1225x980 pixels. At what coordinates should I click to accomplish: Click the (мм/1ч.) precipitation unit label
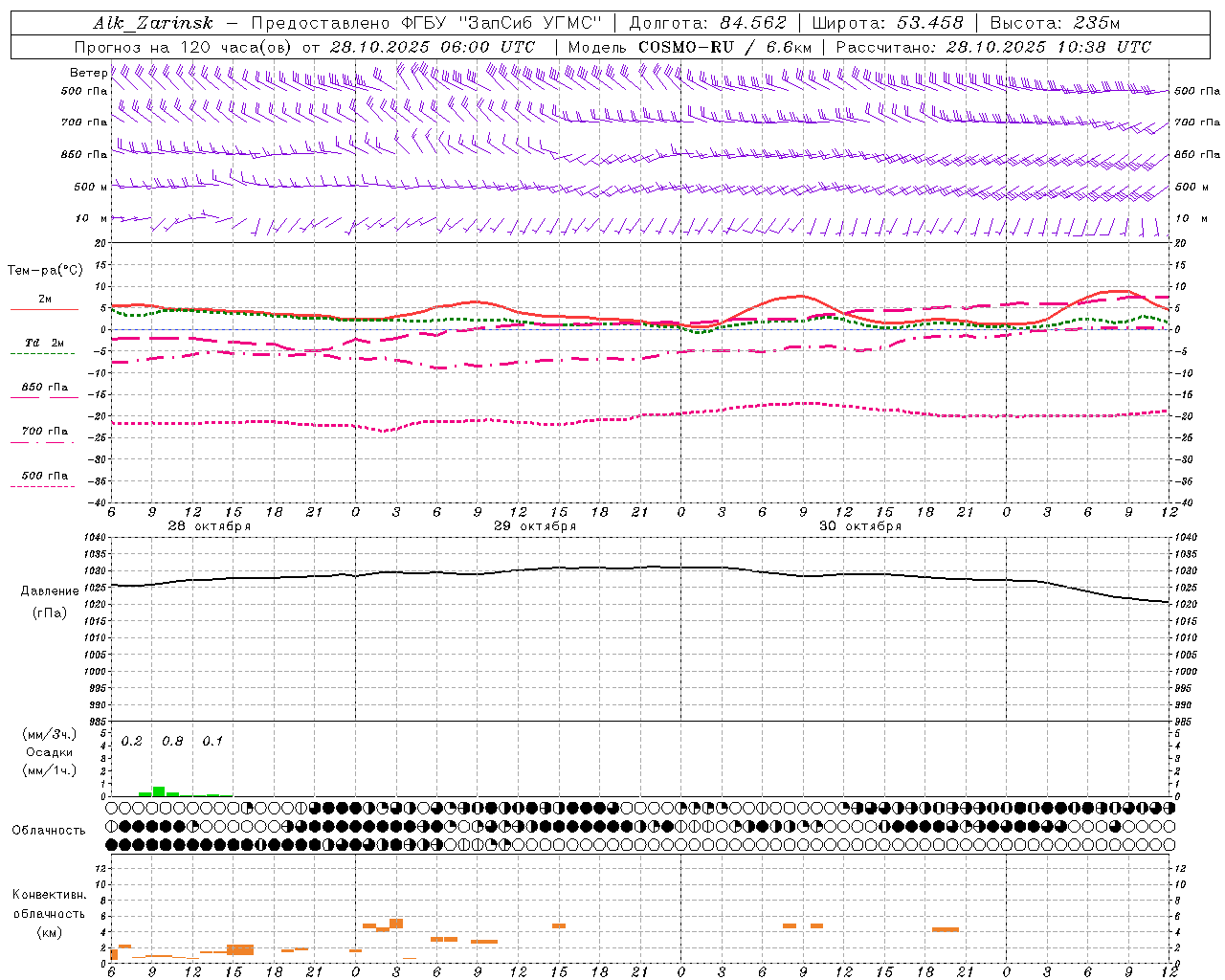tap(49, 770)
